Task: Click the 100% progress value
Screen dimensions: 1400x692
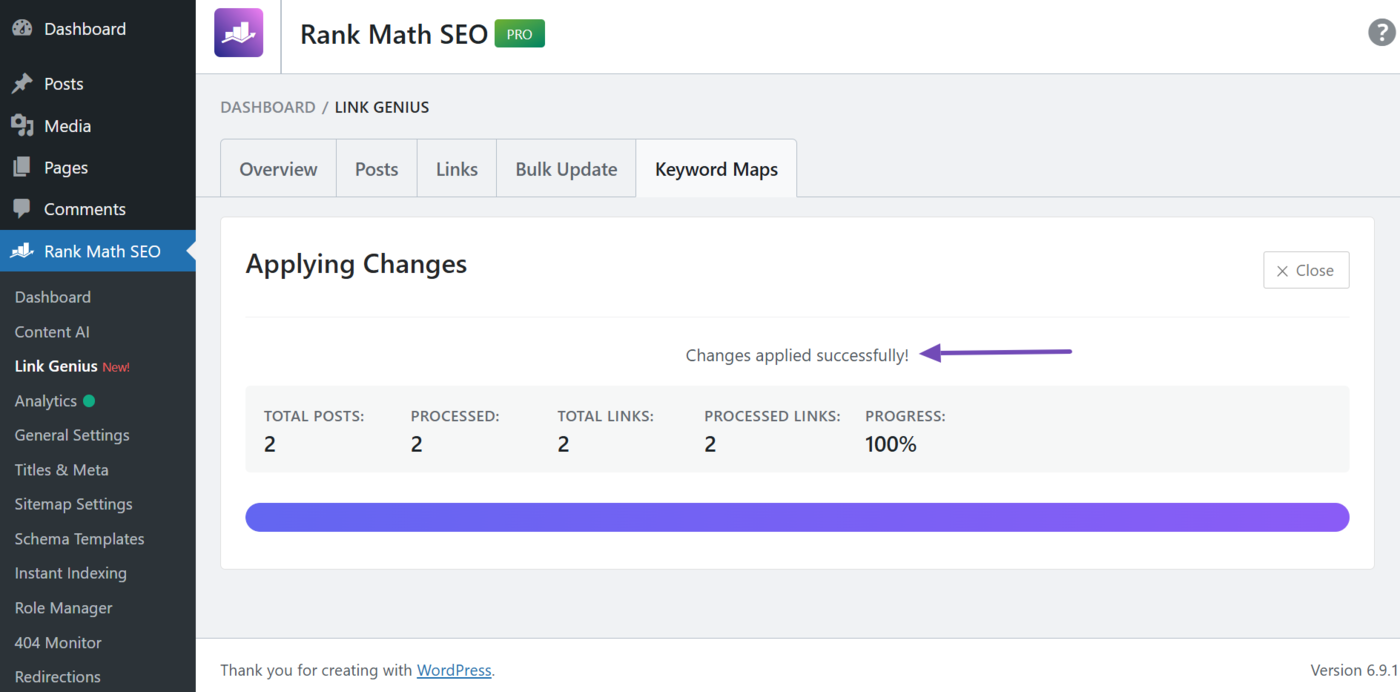Action: [x=891, y=444]
